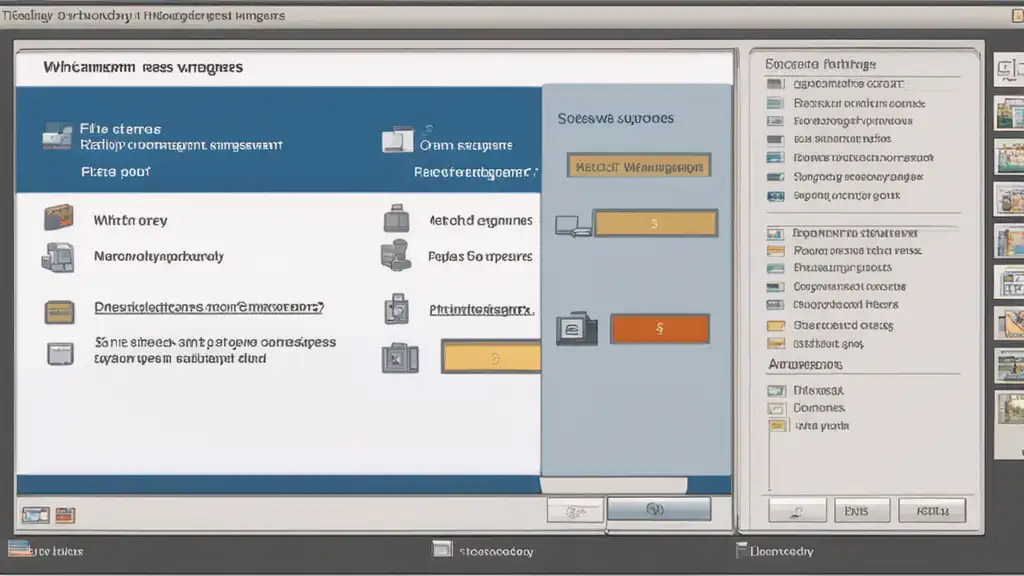The width and height of the screenshot is (1024, 576).
Task: Click "Doomcedry" in the bottom taskbar
Action: pyautogui.click(x=781, y=551)
